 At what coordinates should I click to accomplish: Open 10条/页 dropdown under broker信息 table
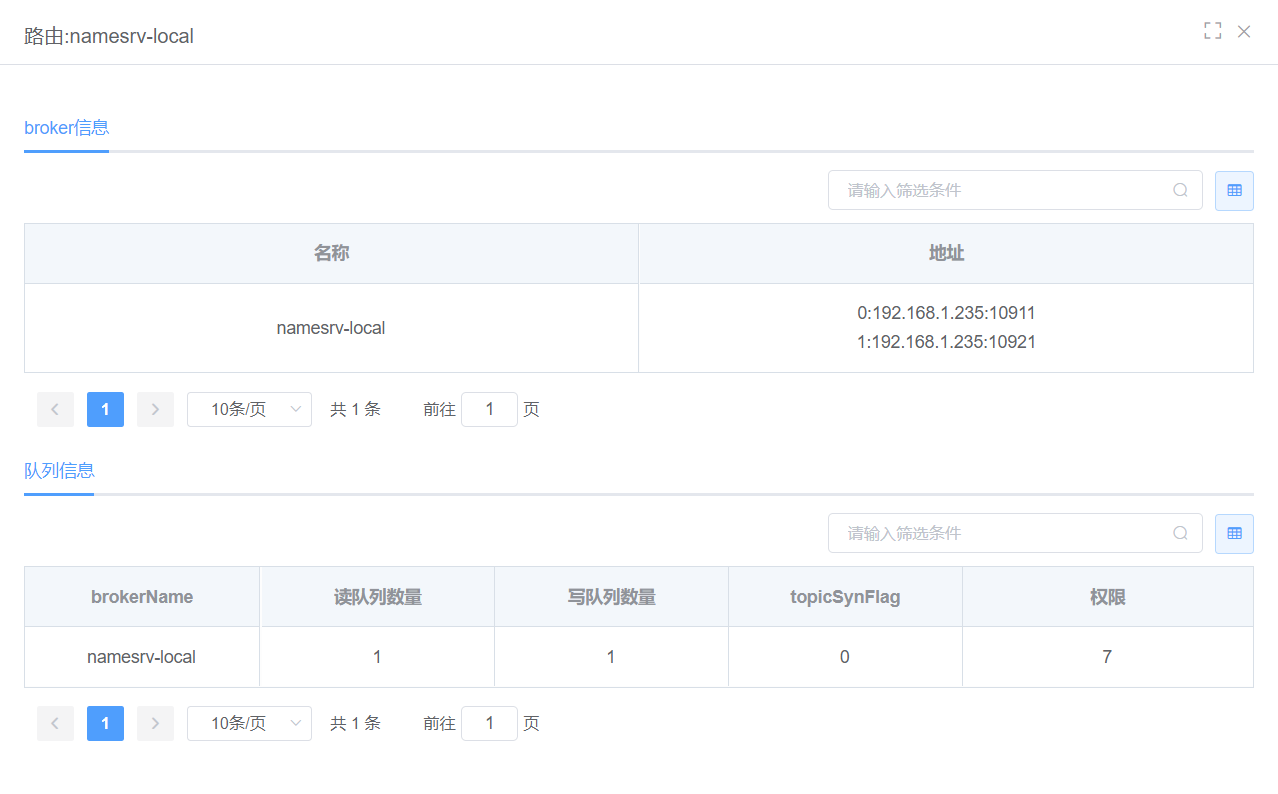[x=249, y=409]
